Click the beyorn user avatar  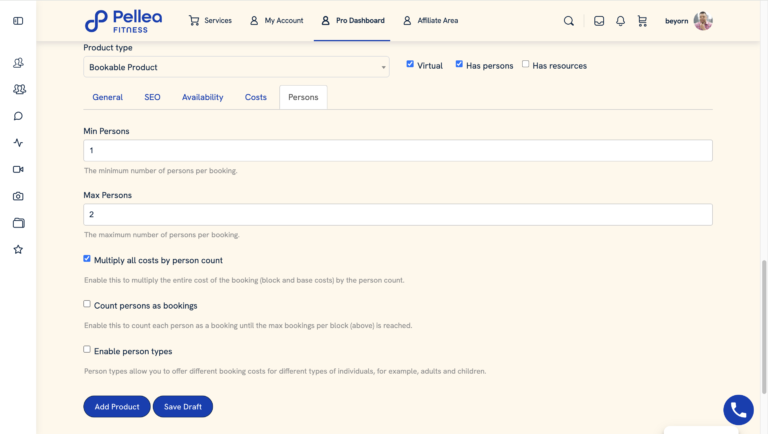703,21
